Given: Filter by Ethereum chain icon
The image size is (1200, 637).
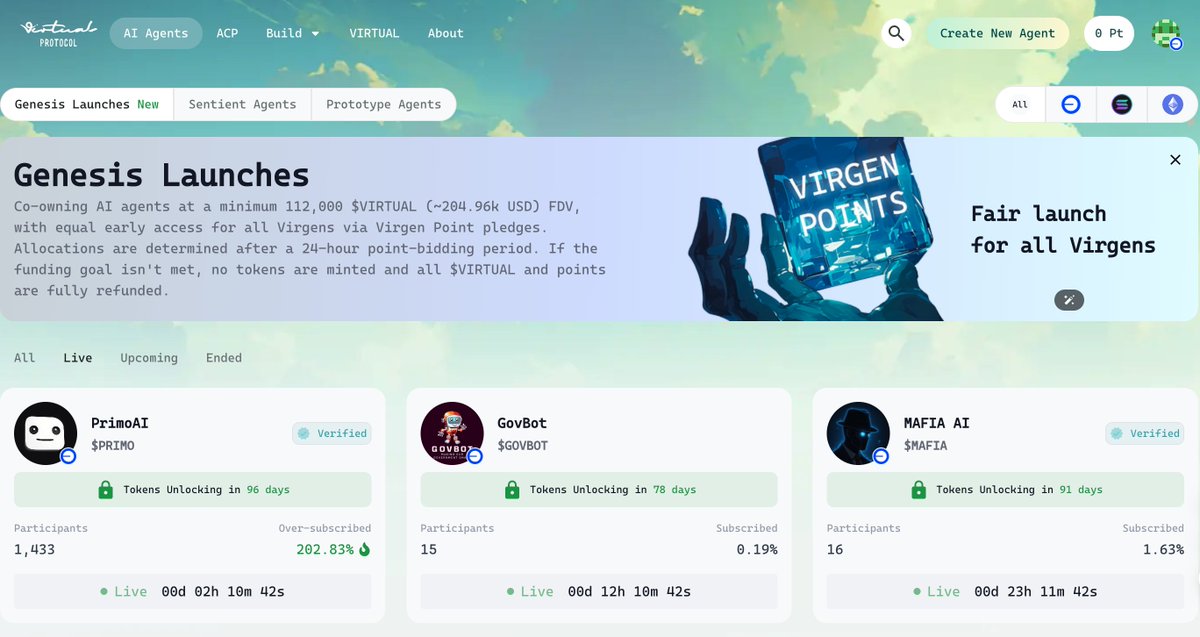Looking at the screenshot, I should (1172, 104).
